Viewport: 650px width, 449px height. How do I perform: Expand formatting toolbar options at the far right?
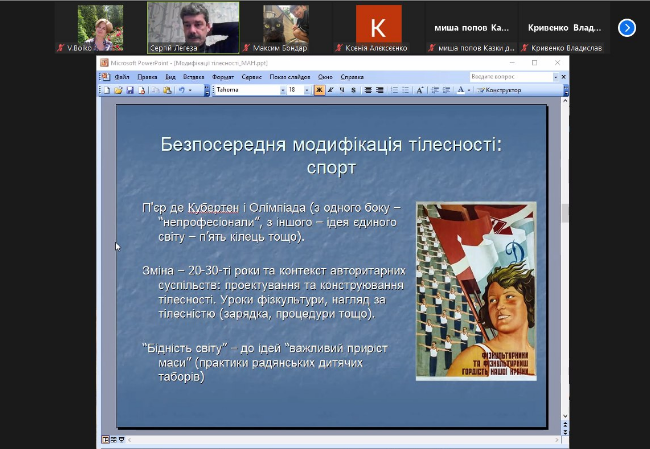(x=566, y=90)
